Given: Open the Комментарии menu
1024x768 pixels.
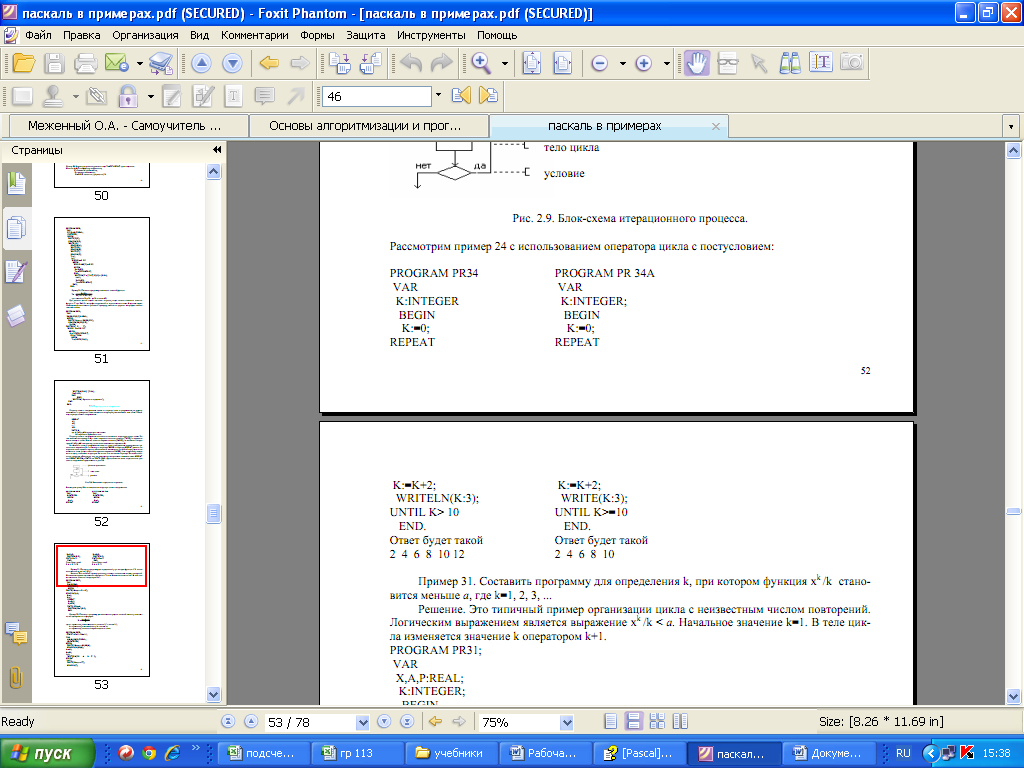Looking at the screenshot, I should [x=255, y=35].
